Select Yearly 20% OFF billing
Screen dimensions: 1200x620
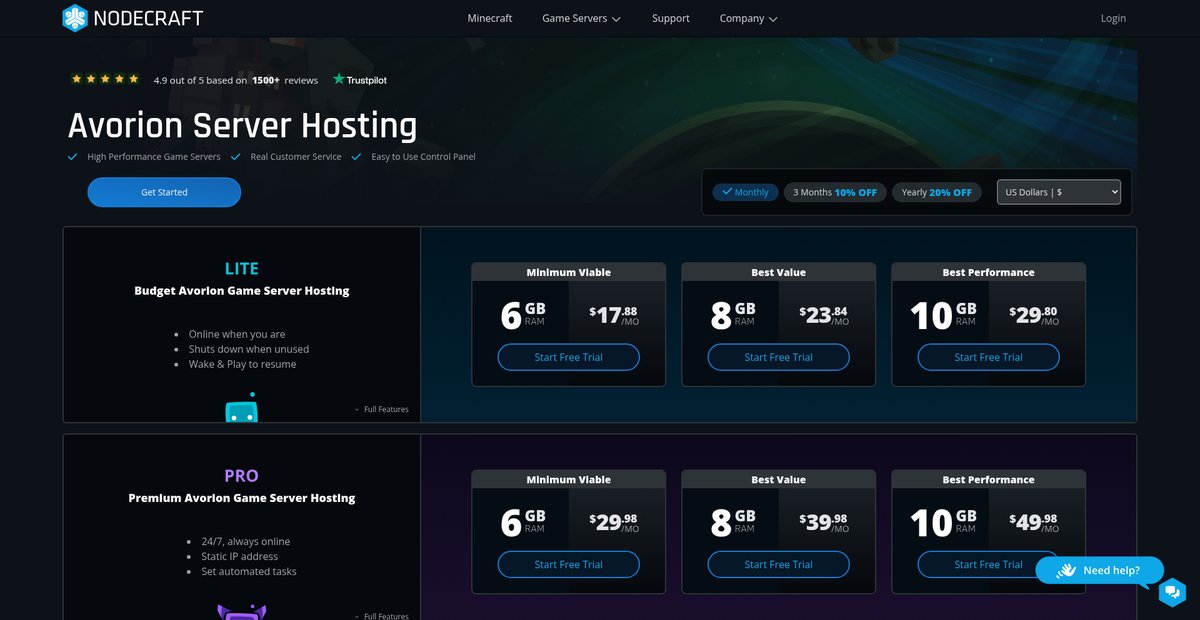coord(936,192)
